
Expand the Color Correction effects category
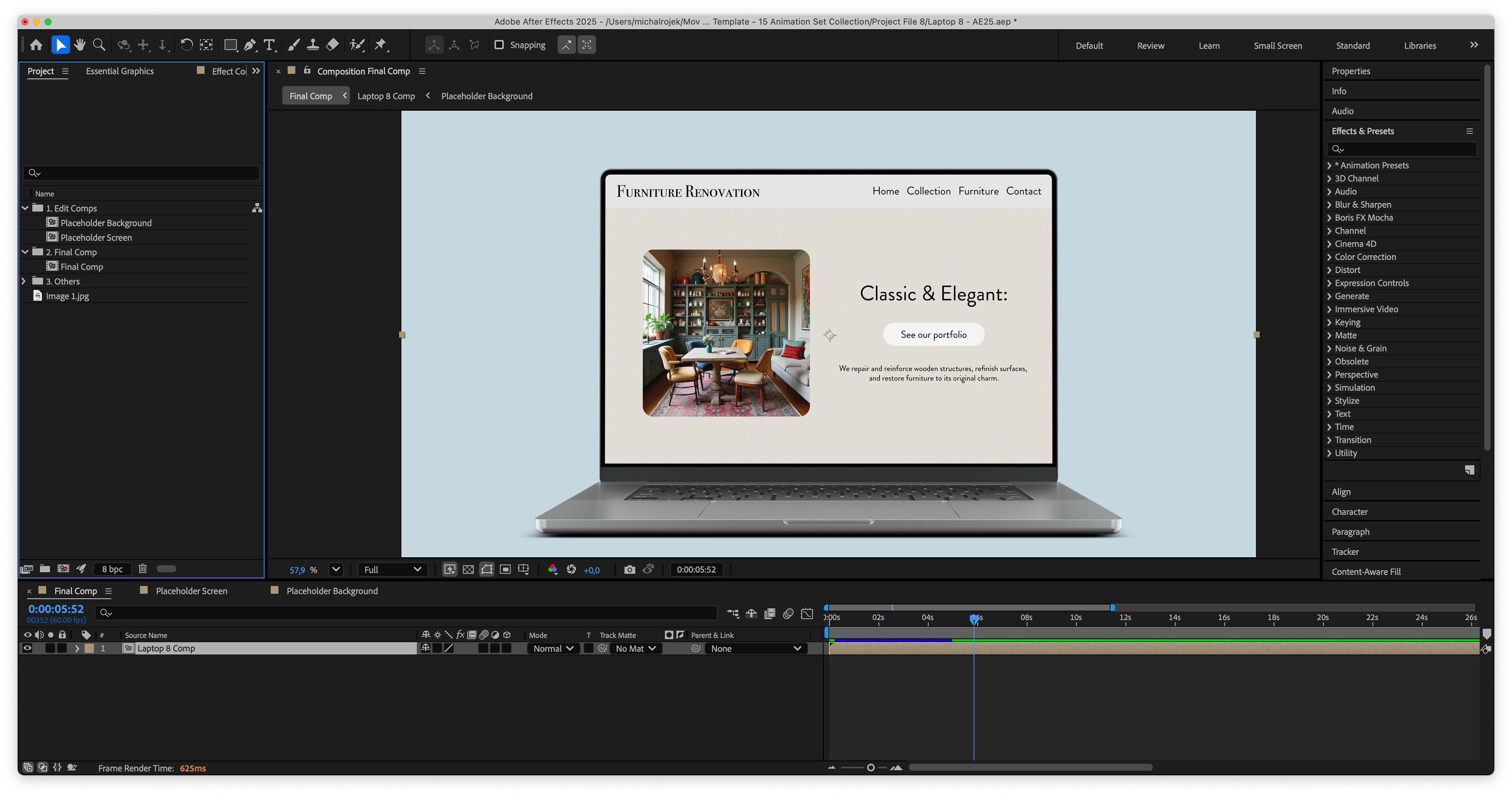pyautogui.click(x=1329, y=257)
